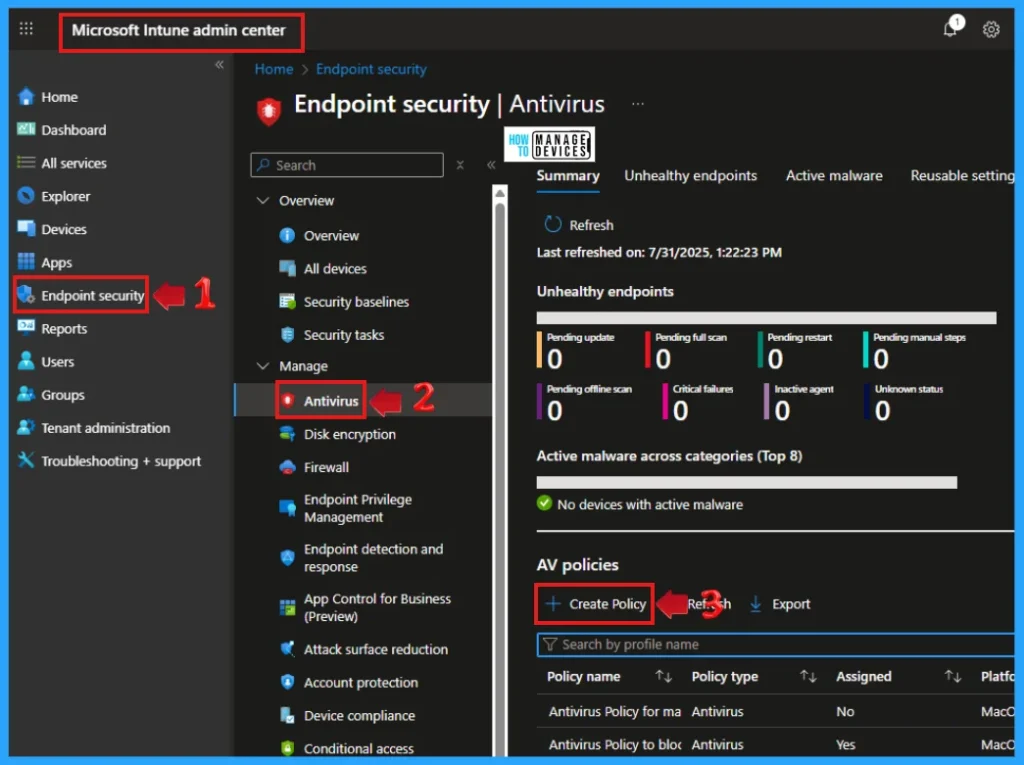This screenshot has height=765, width=1024.
Task: Go to Home breadcrumb link
Action: click(274, 69)
